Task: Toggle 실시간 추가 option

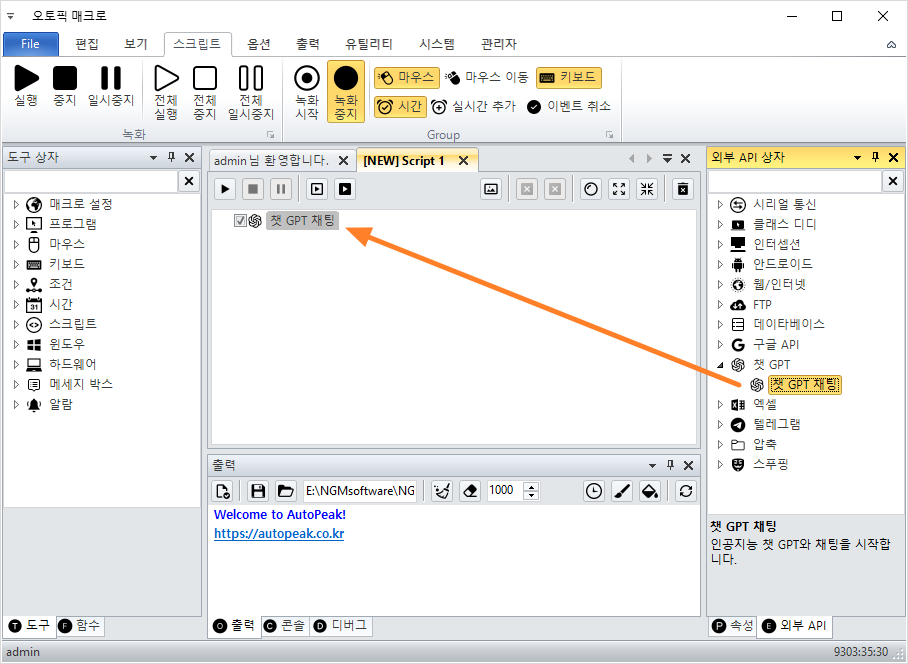Action: [x=474, y=107]
